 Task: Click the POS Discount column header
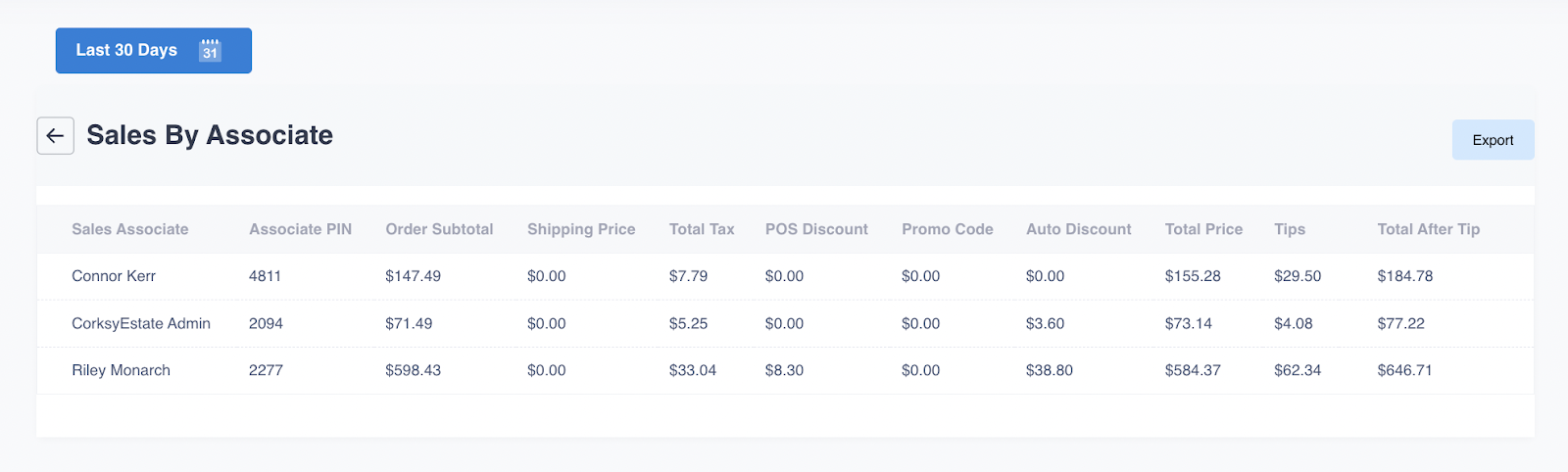tap(816, 229)
